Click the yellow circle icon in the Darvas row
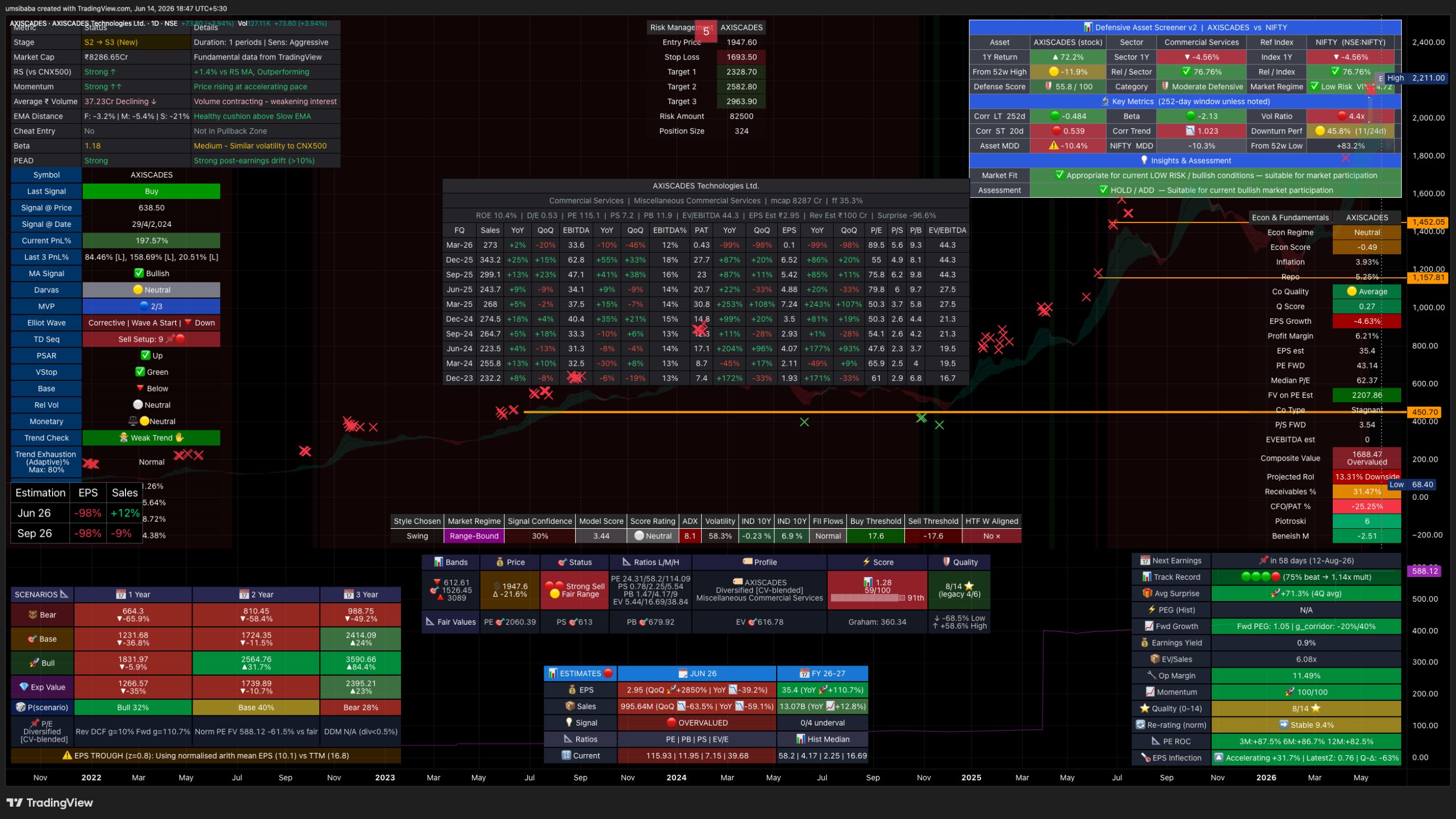Screen dimensions: 1456x819 coord(137,290)
